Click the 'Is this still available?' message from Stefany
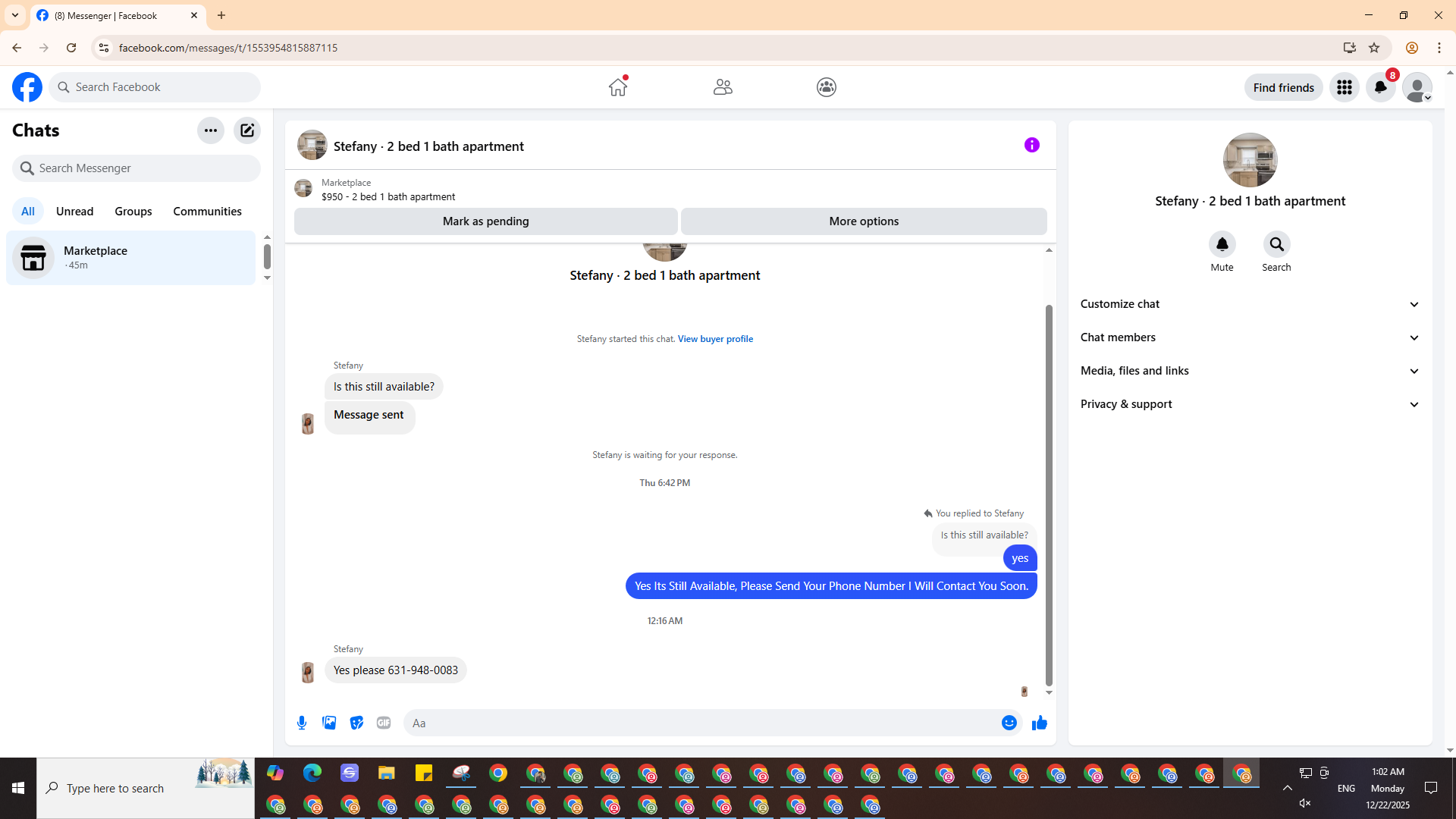This screenshot has width=1456, height=819. click(x=384, y=387)
